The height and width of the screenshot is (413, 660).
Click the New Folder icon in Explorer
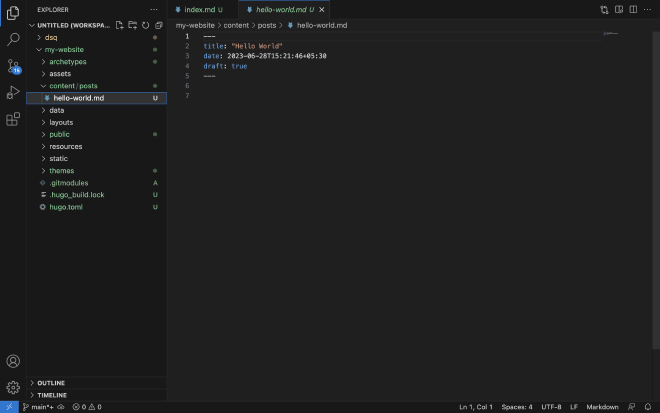coord(133,25)
